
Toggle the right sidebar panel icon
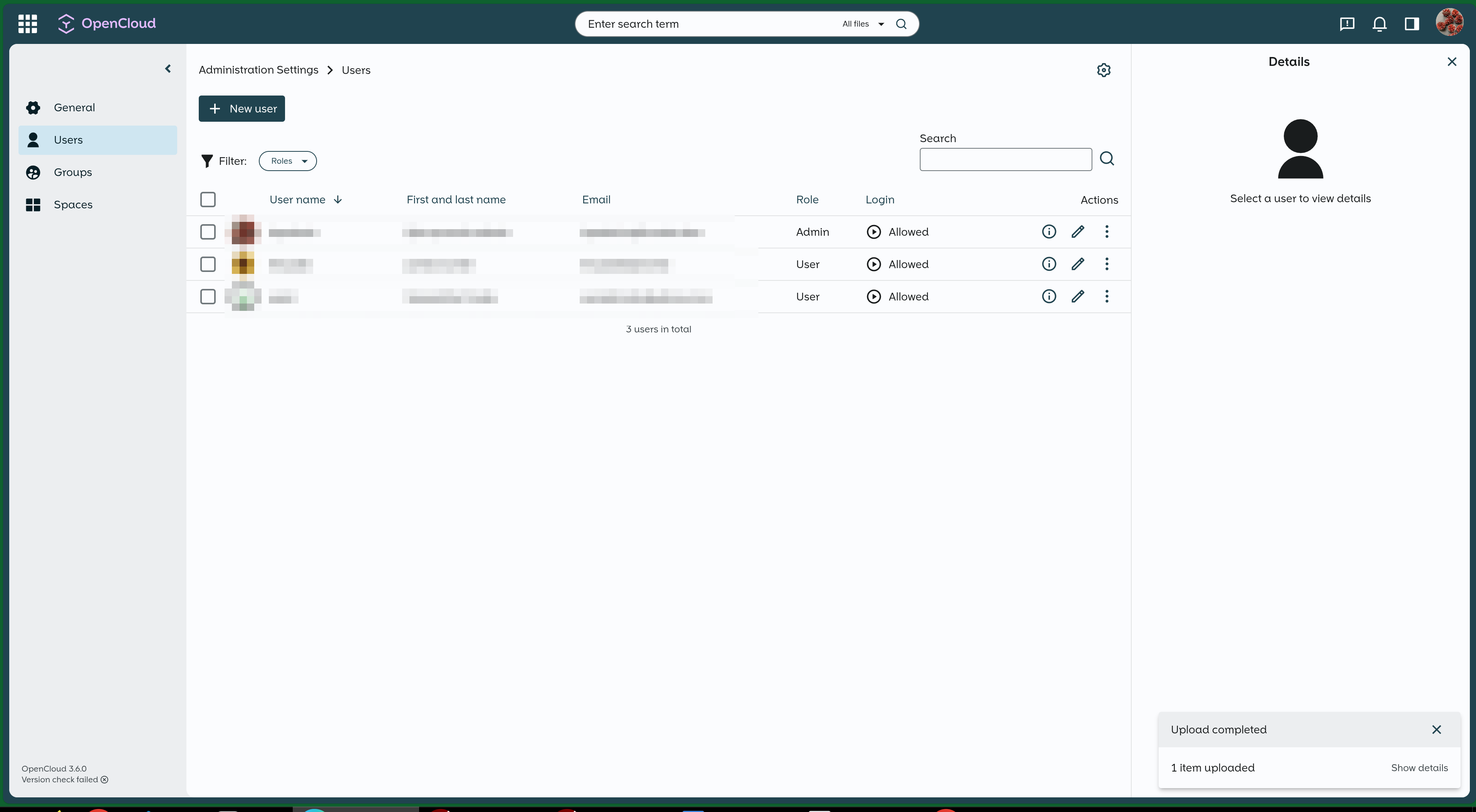(x=1412, y=23)
